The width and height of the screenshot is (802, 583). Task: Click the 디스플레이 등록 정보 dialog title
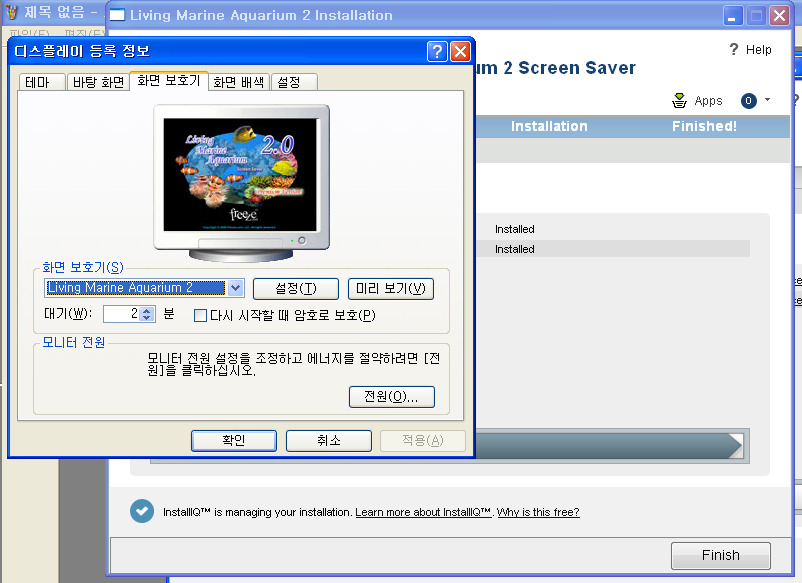pos(82,51)
